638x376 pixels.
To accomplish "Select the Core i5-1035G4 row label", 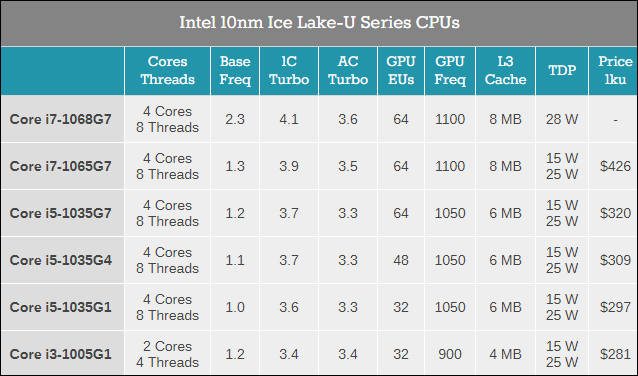I will pyautogui.click(x=61, y=260).
